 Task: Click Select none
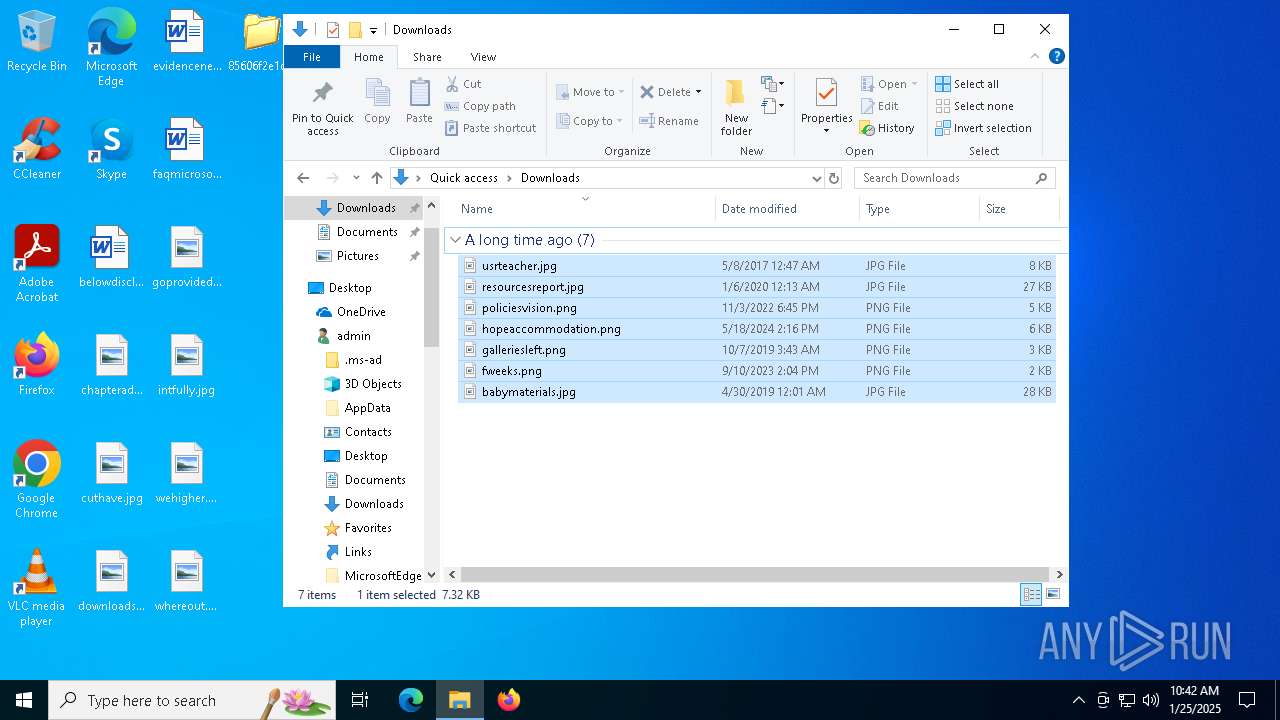[x=974, y=106]
